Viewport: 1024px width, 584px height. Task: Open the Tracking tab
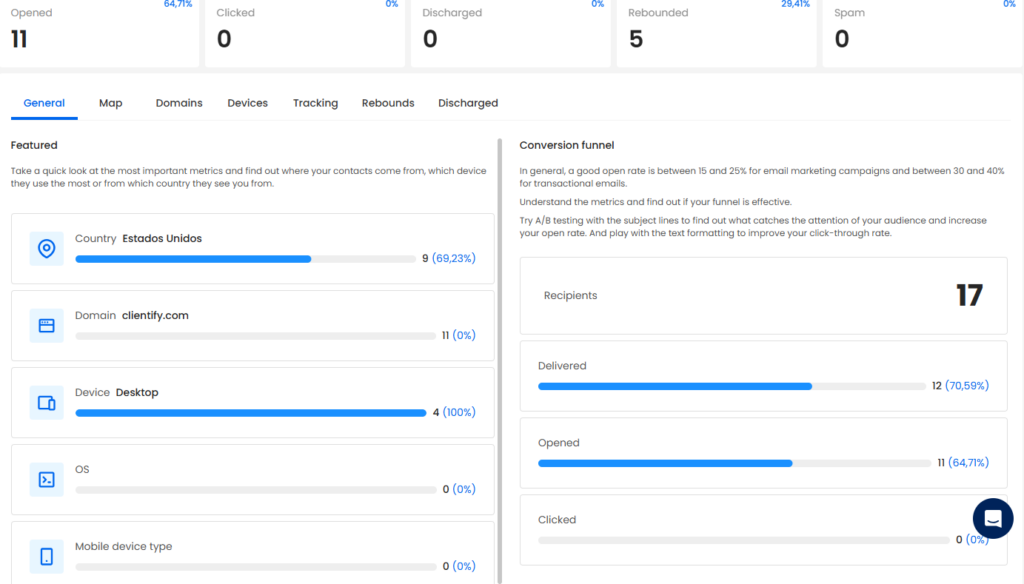[315, 103]
